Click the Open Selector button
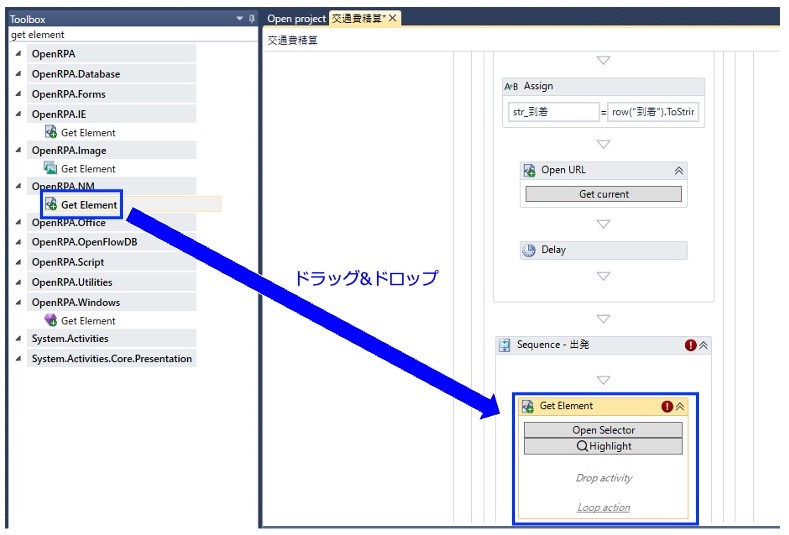This screenshot has height=535, width=789. pos(603,430)
